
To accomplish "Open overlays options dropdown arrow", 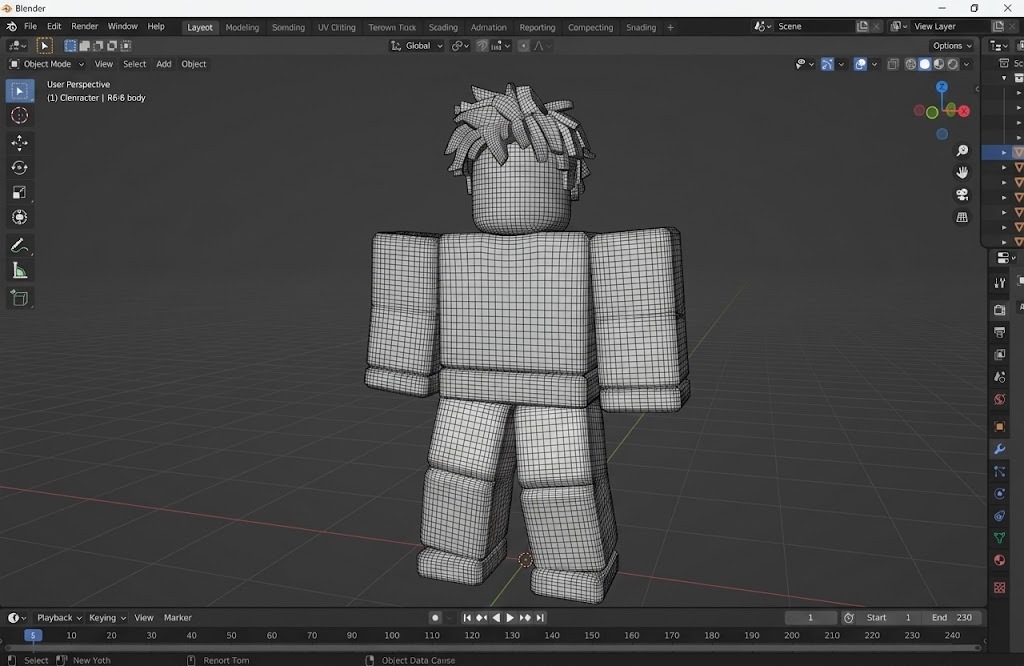I will click(x=874, y=64).
